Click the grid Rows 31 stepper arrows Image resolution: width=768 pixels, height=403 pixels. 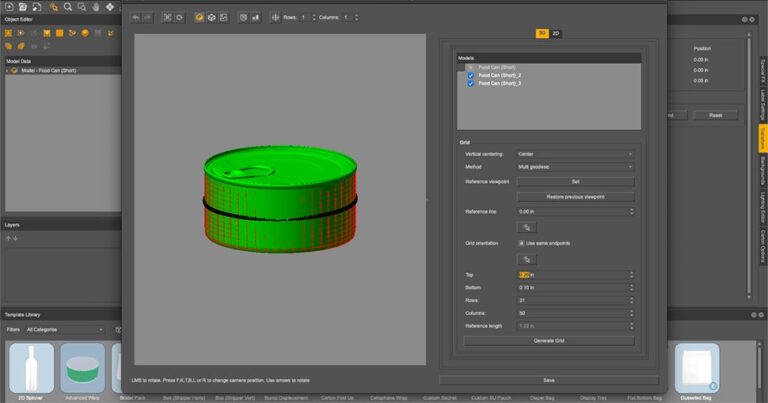click(x=631, y=300)
